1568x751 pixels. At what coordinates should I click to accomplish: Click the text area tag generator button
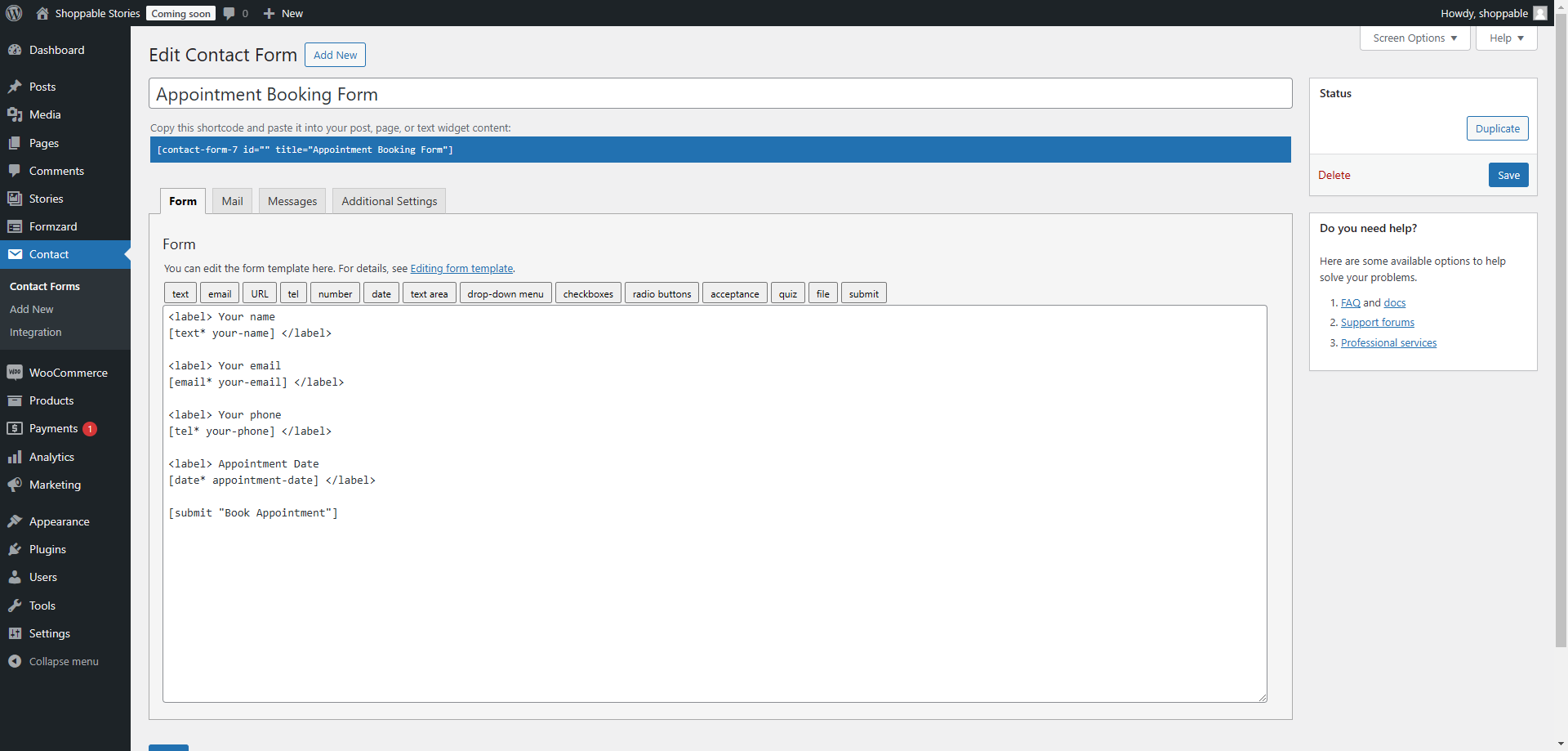(429, 293)
